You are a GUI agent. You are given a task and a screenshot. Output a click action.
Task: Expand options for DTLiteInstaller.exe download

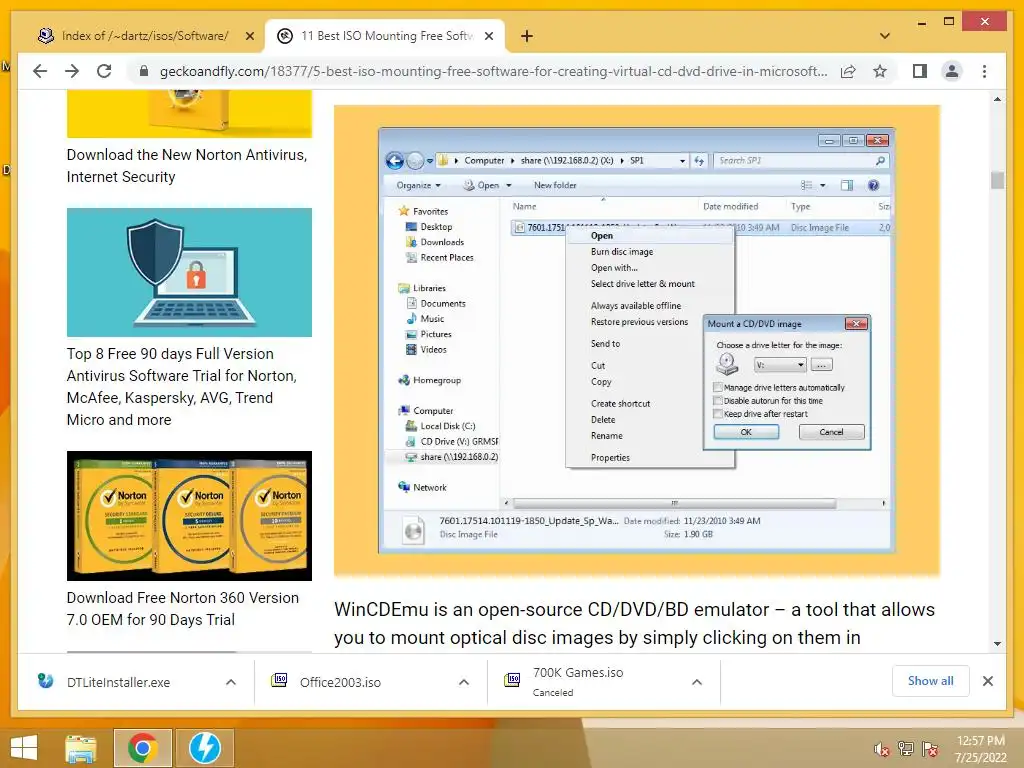coord(231,682)
